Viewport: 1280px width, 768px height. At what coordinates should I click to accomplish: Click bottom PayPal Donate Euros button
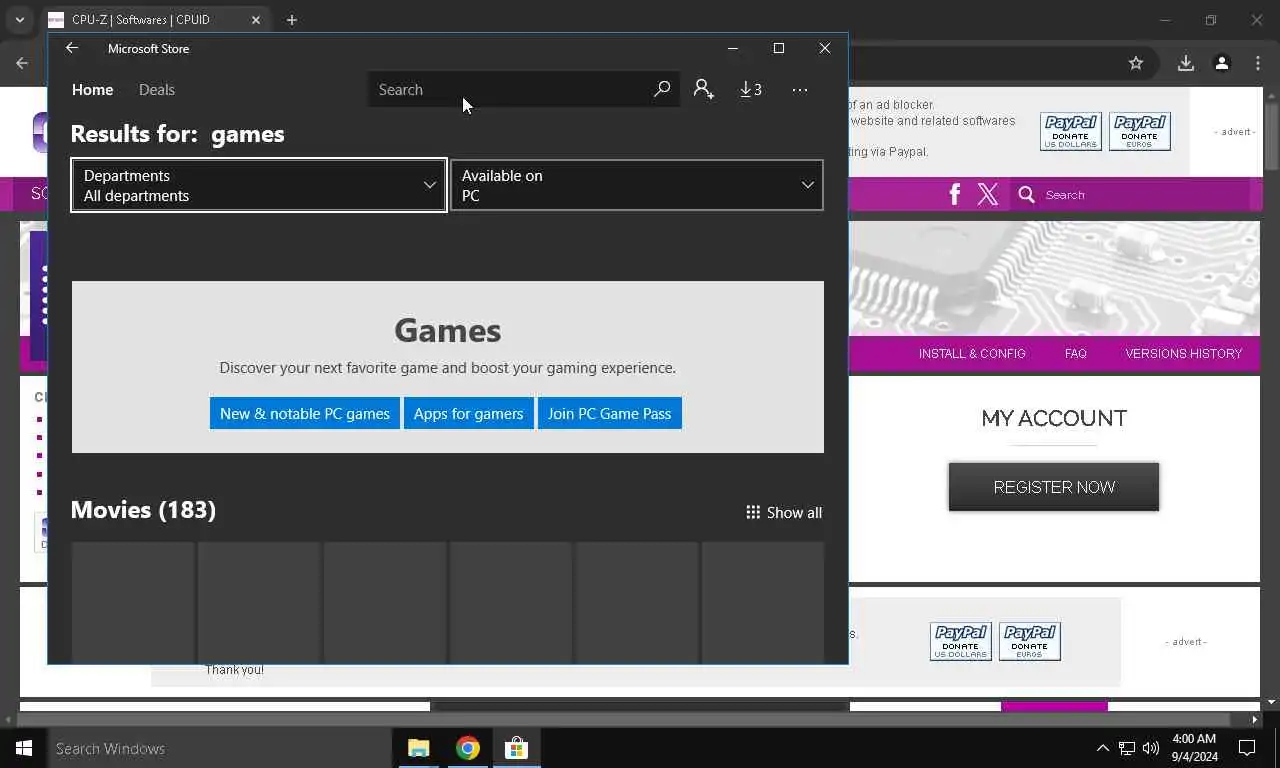tap(1029, 641)
